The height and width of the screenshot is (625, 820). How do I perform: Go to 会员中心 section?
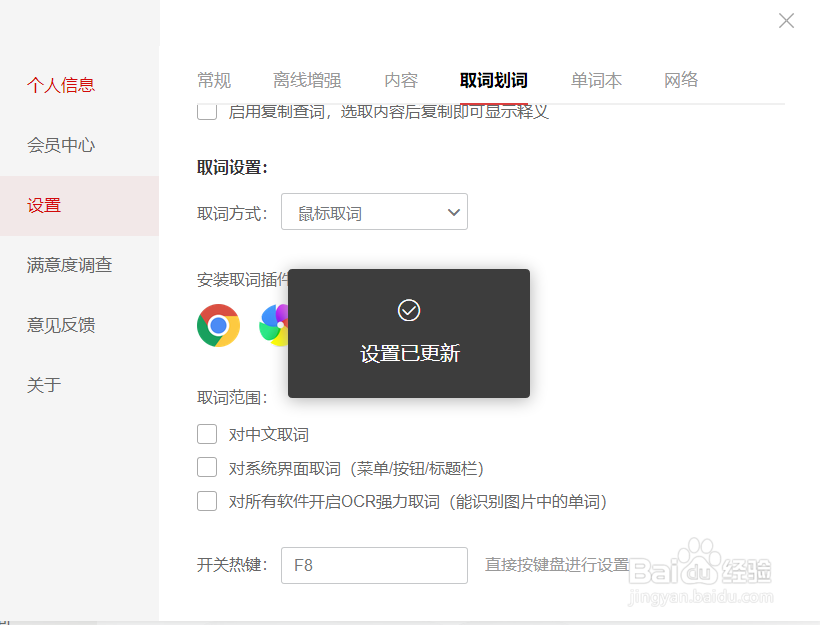[61, 145]
